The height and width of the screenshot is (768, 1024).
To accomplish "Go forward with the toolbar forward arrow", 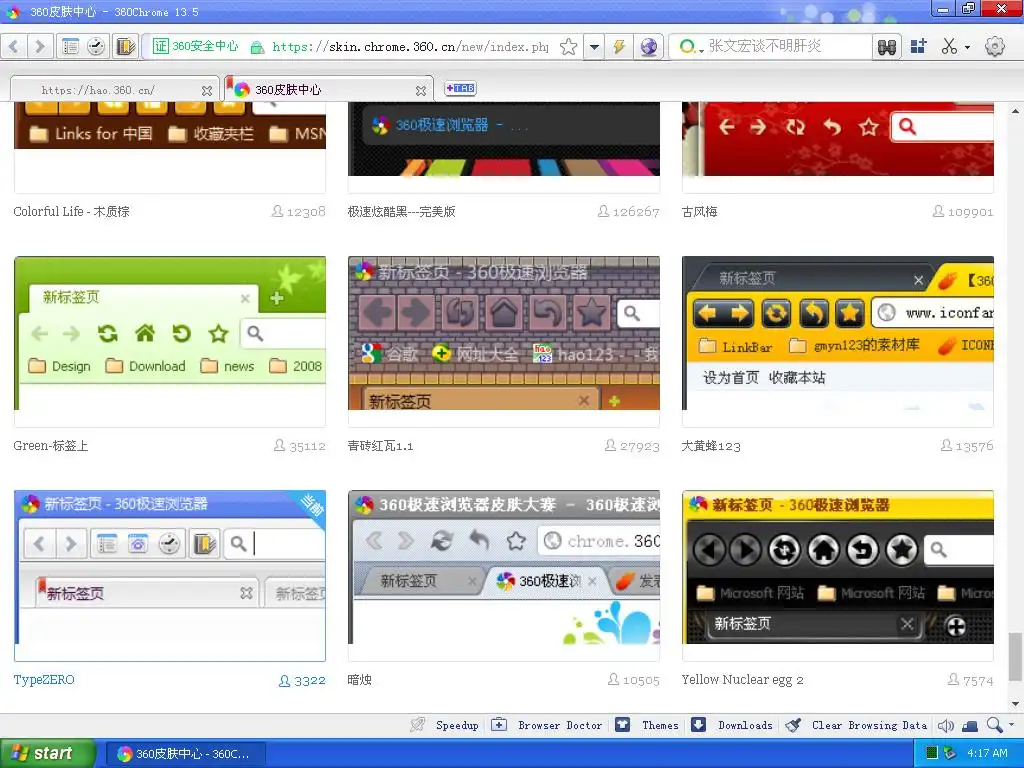I will [x=39, y=46].
